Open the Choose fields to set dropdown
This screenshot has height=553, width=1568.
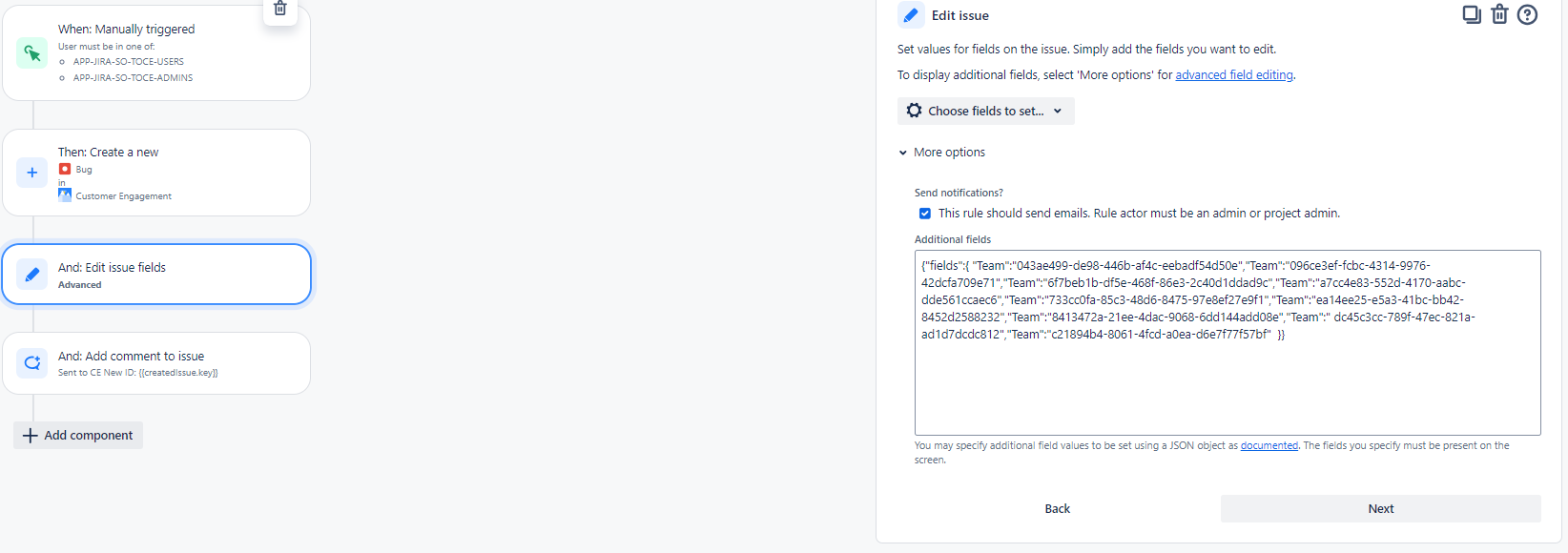(x=985, y=111)
